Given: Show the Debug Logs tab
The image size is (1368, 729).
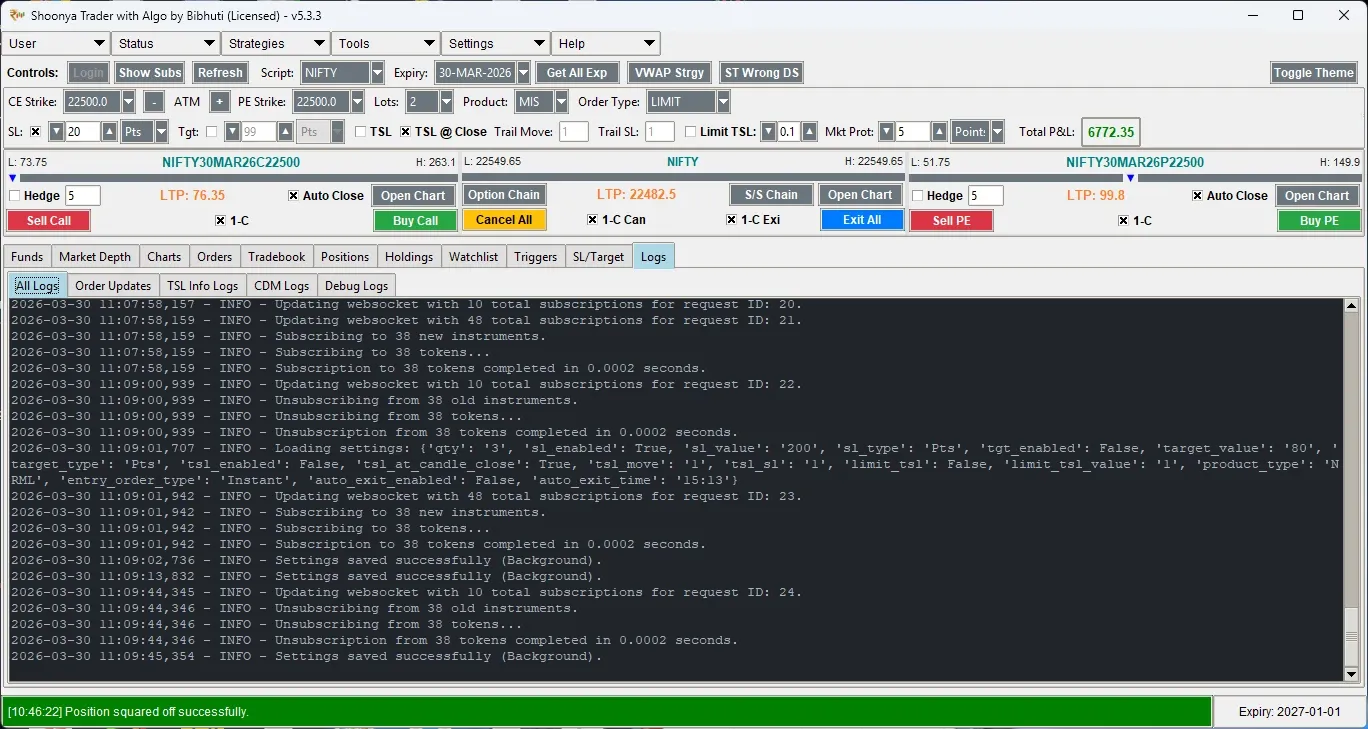Looking at the screenshot, I should pyautogui.click(x=356, y=286).
